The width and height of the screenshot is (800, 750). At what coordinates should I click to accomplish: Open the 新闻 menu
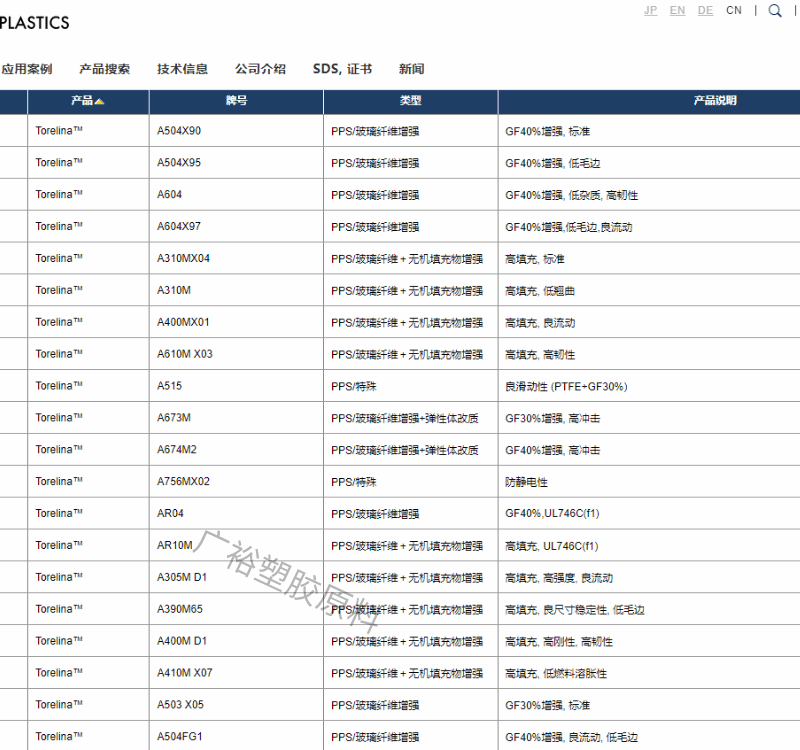412,69
